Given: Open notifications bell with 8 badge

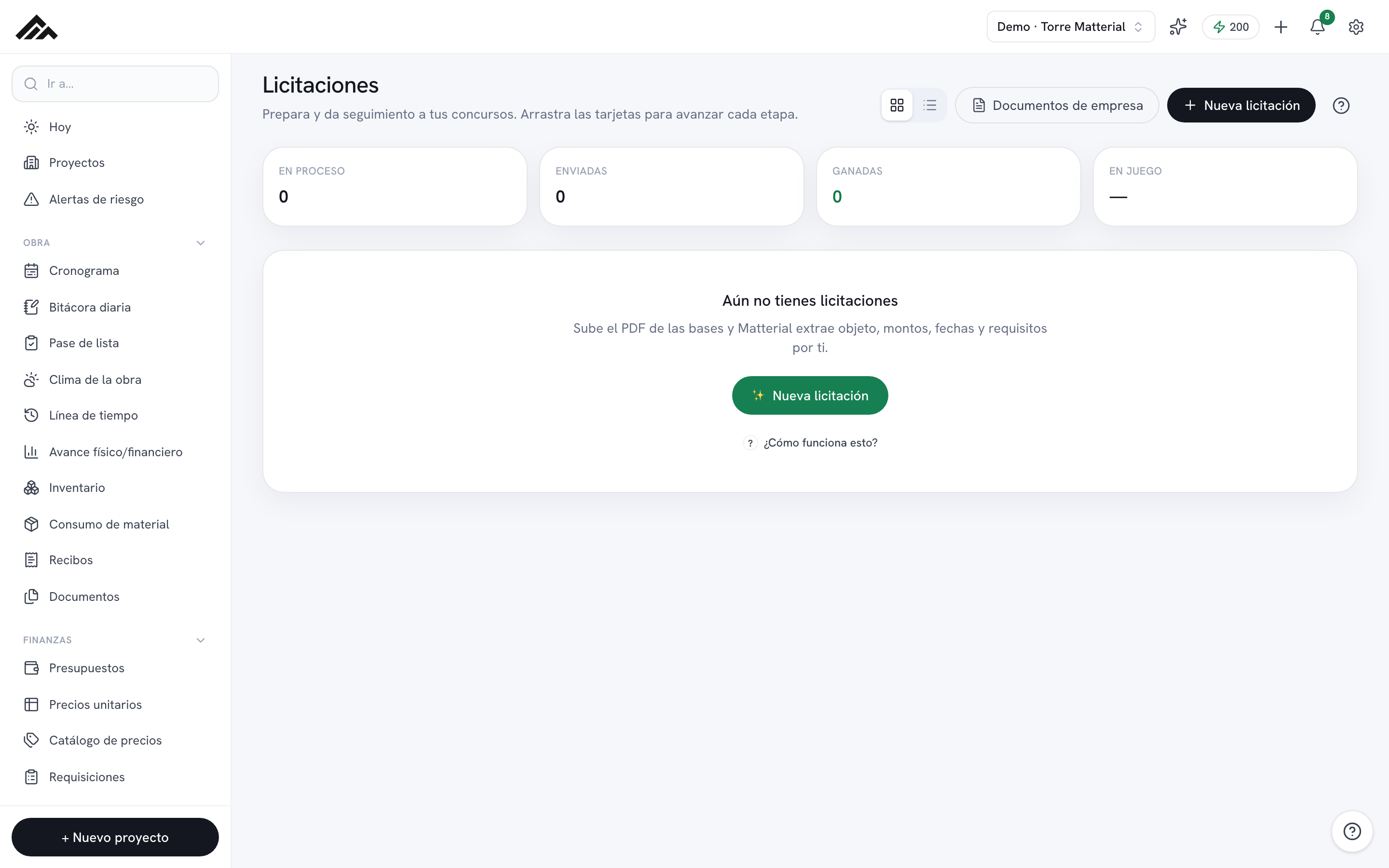Looking at the screenshot, I should click(x=1318, y=27).
